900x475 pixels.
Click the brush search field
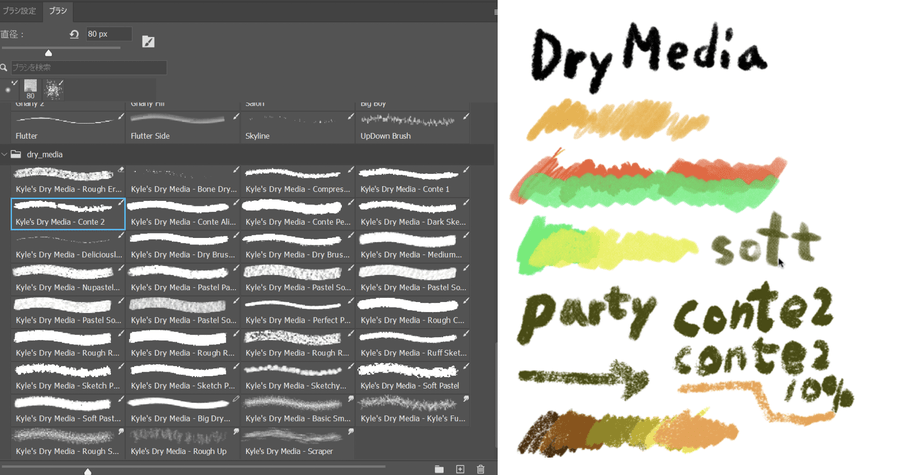point(88,68)
